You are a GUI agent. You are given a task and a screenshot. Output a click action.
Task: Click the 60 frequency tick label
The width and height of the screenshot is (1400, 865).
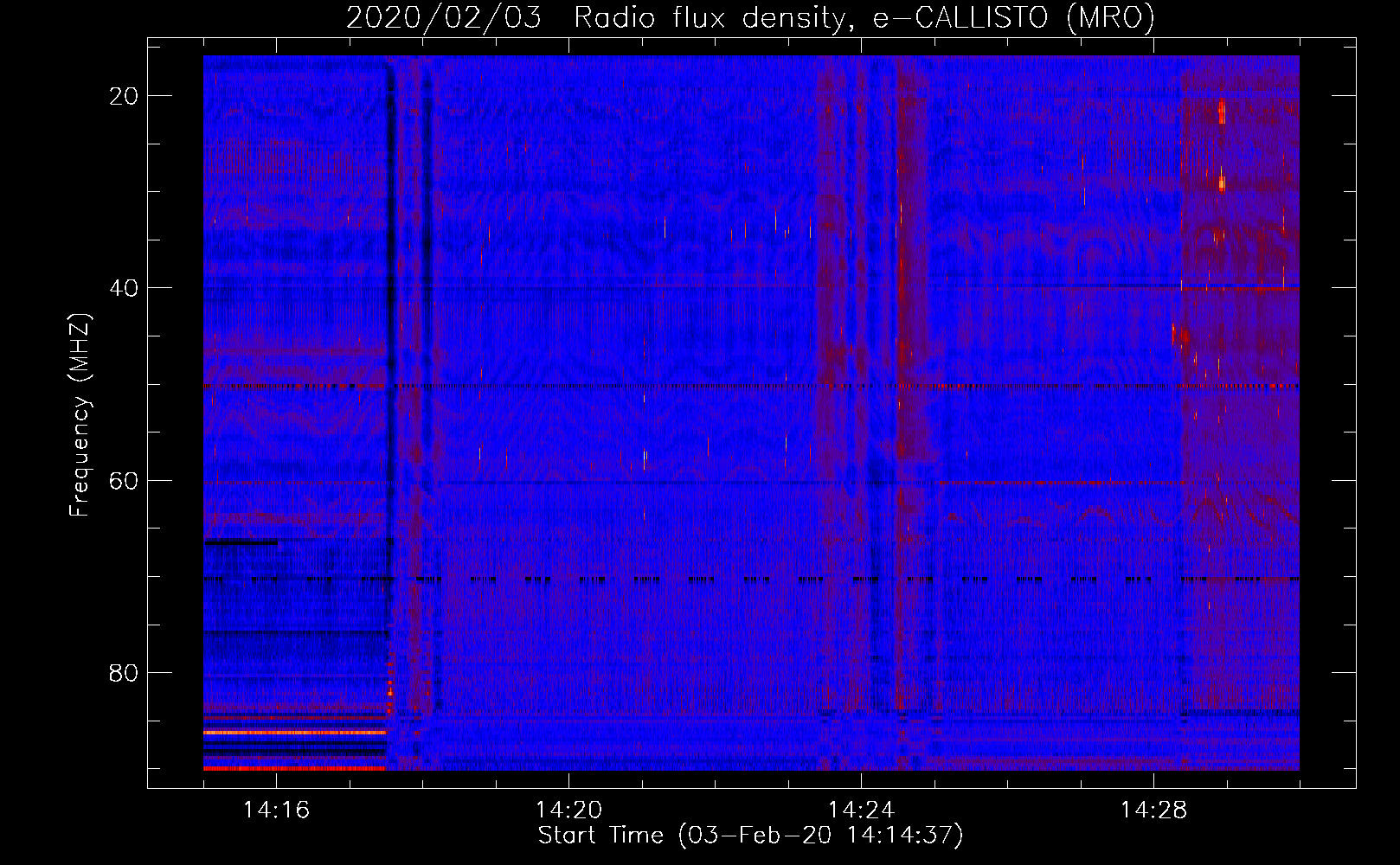(x=124, y=480)
